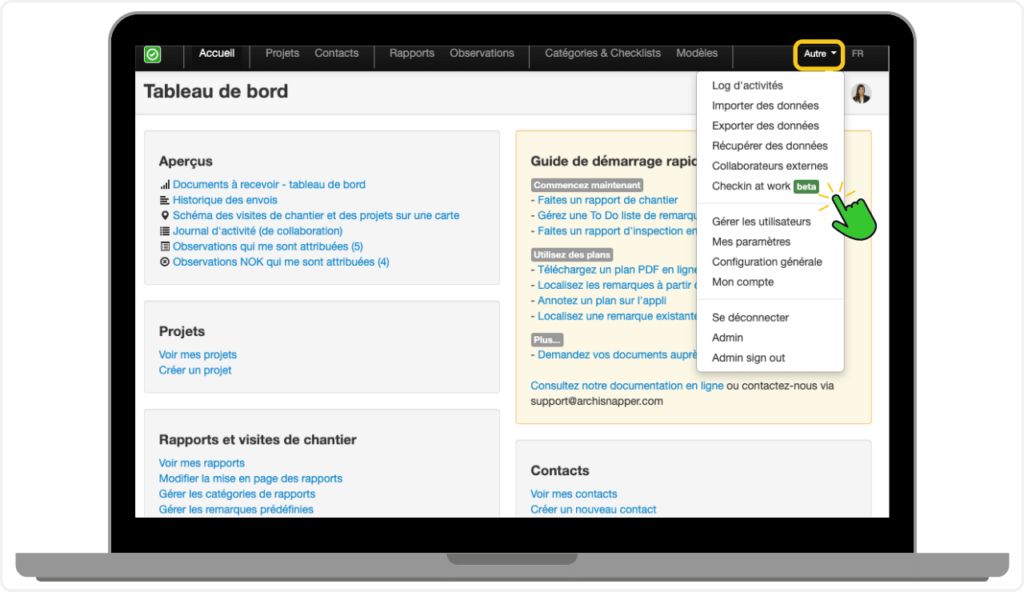This screenshot has height=592, width=1024.
Task: Select Exporter des données
Action: coord(765,125)
